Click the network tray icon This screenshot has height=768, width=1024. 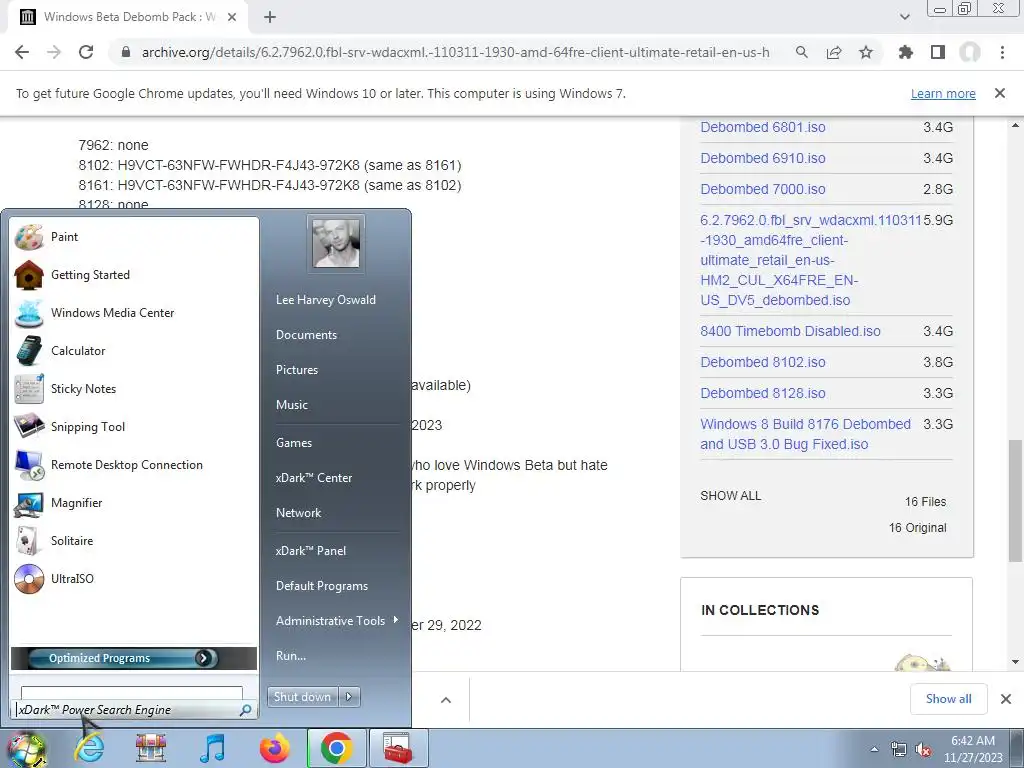[x=899, y=750]
